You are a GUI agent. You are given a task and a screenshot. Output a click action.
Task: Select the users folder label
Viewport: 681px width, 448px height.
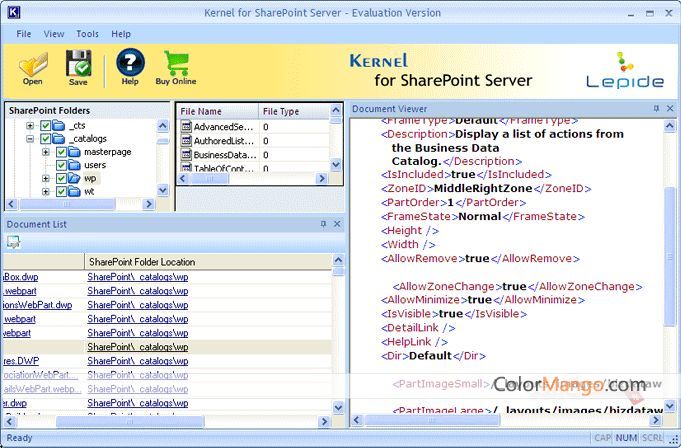(95, 165)
